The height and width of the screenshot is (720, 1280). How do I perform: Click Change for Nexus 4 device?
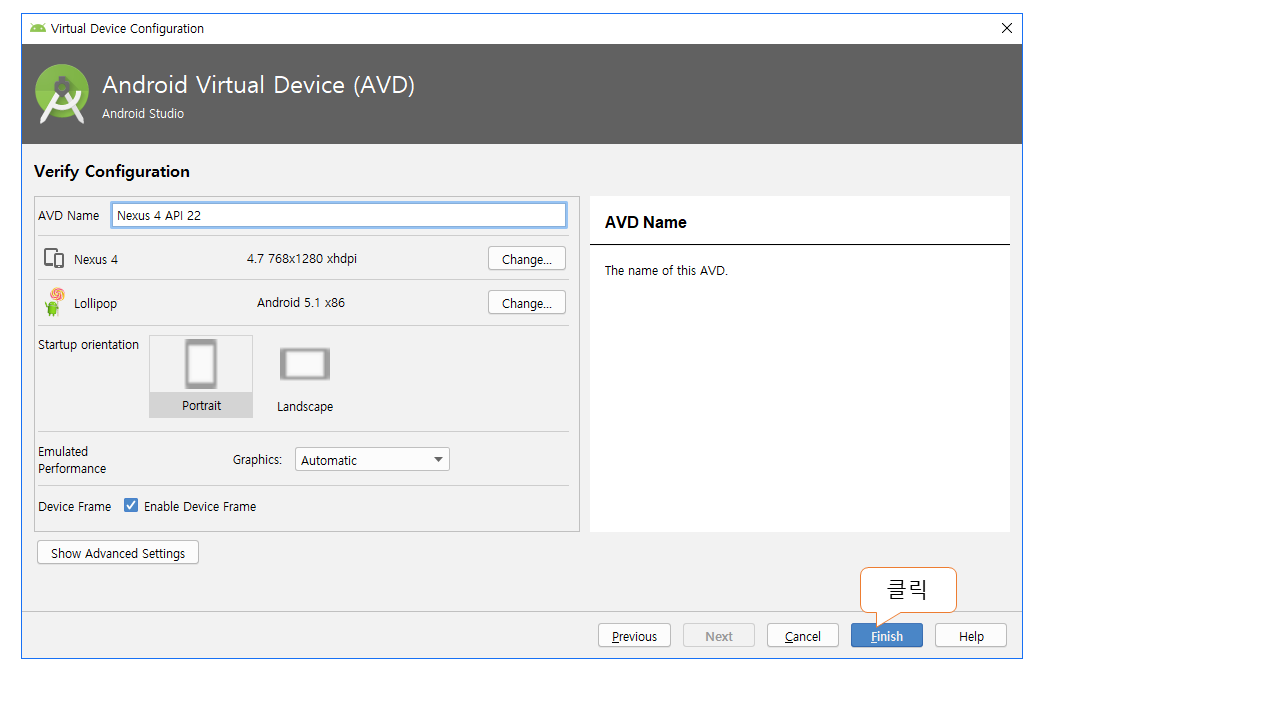(x=527, y=259)
